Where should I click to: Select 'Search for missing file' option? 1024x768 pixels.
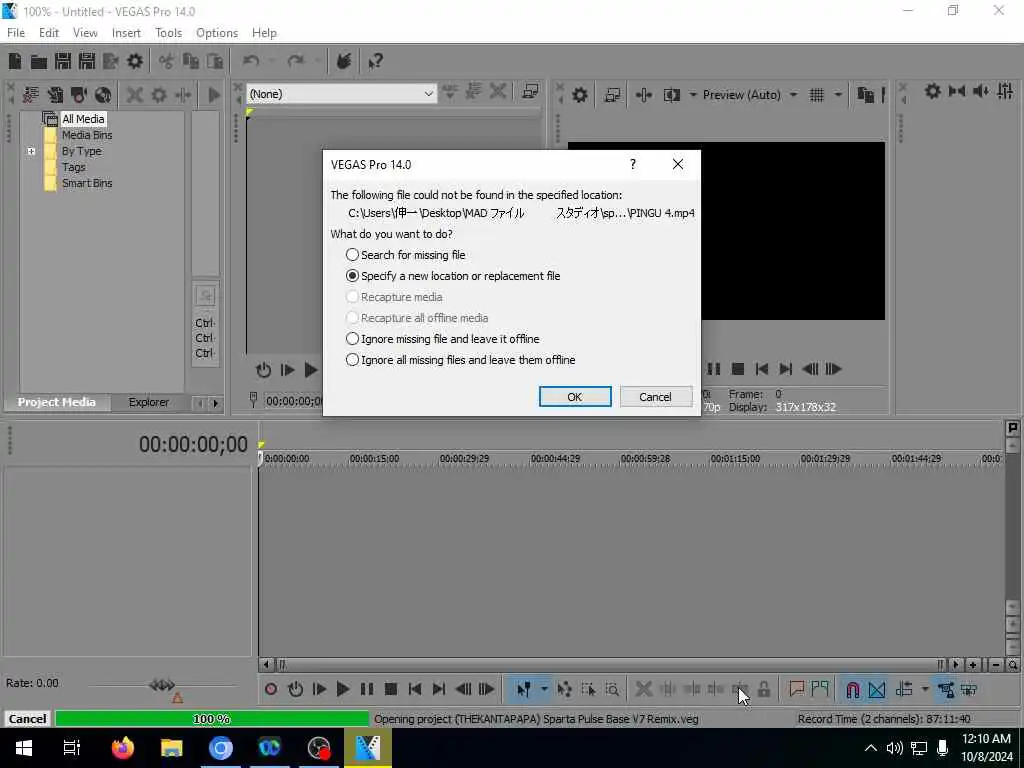point(406,255)
